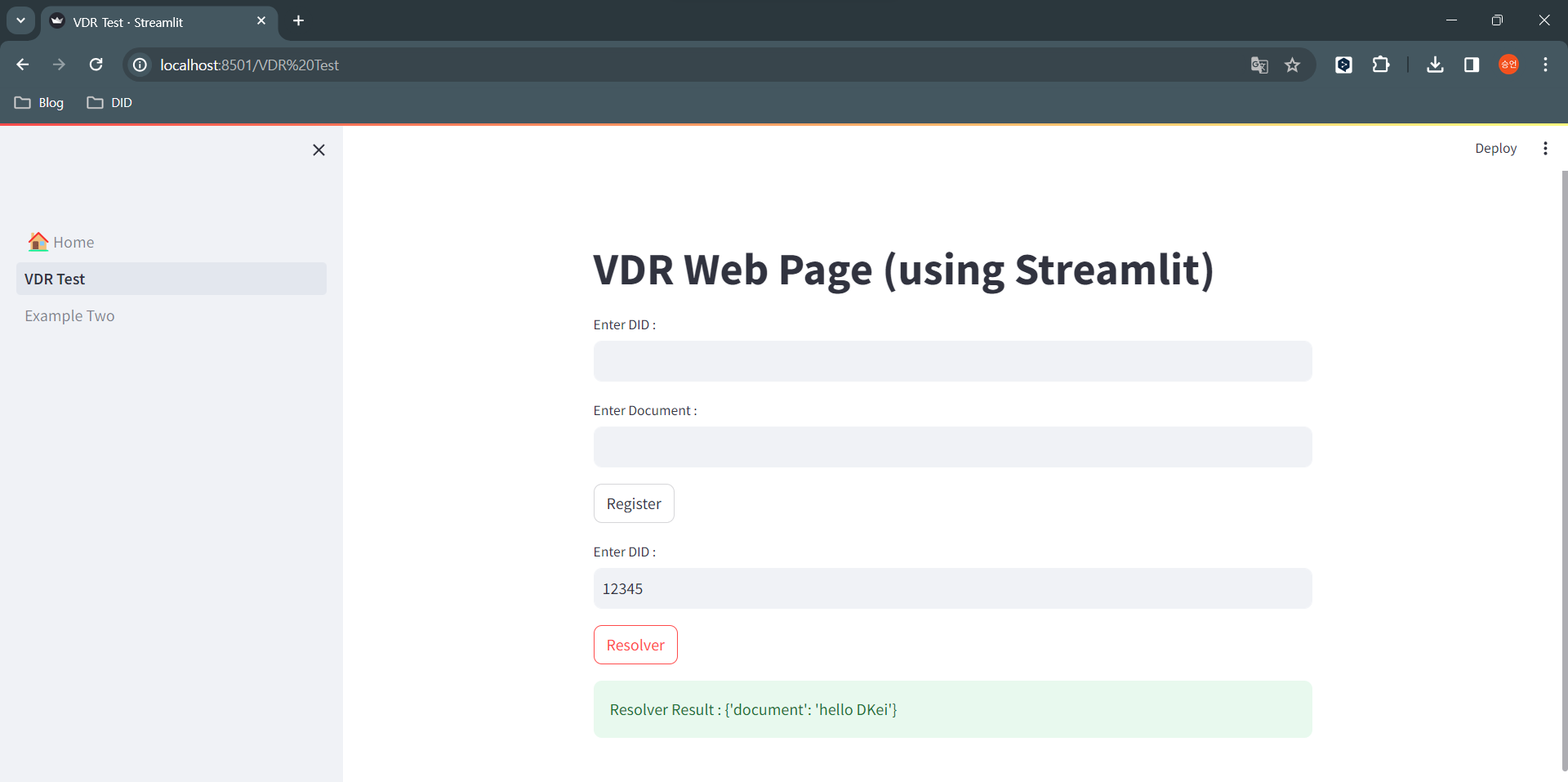Open a new browser tab
1568x782 pixels.
point(299,20)
